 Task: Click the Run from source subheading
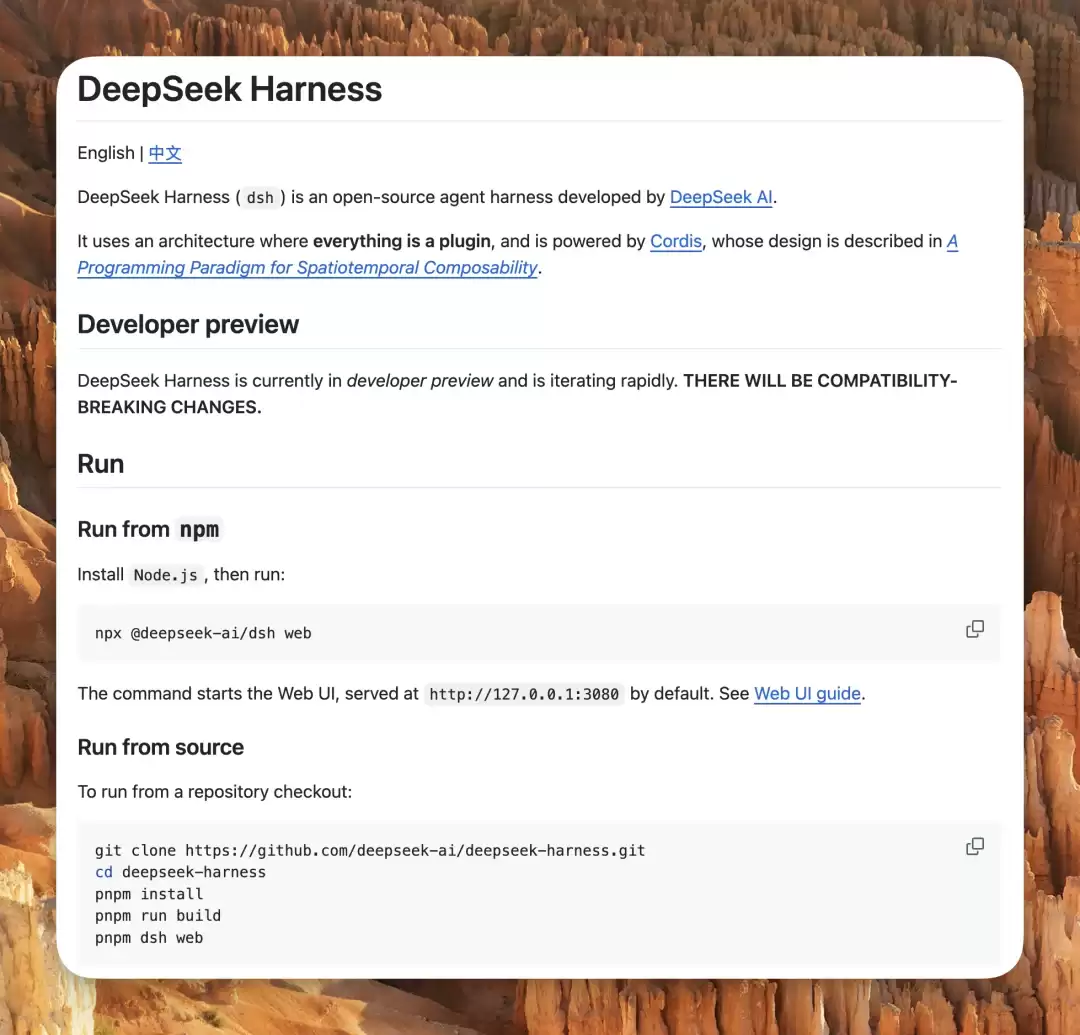[160, 747]
